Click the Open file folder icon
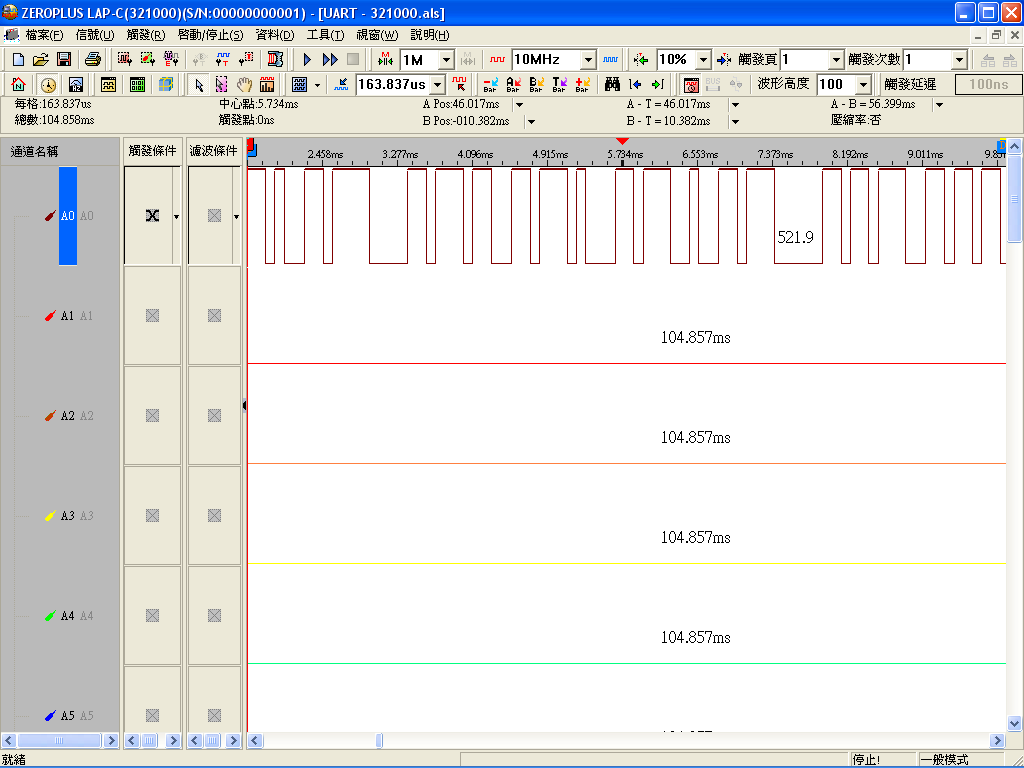The height and width of the screenshot is (768, 1024). 40,60
